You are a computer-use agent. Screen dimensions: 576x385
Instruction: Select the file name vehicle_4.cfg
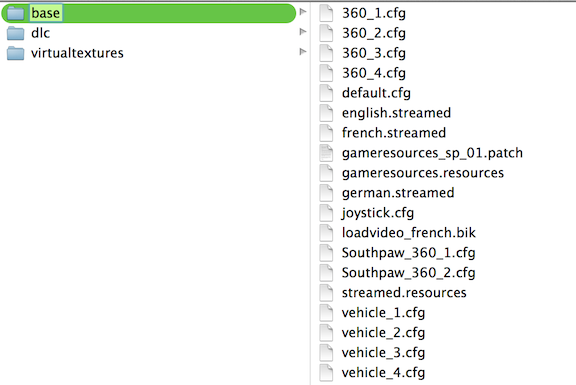pyautogui.click(x=384, y=373)
